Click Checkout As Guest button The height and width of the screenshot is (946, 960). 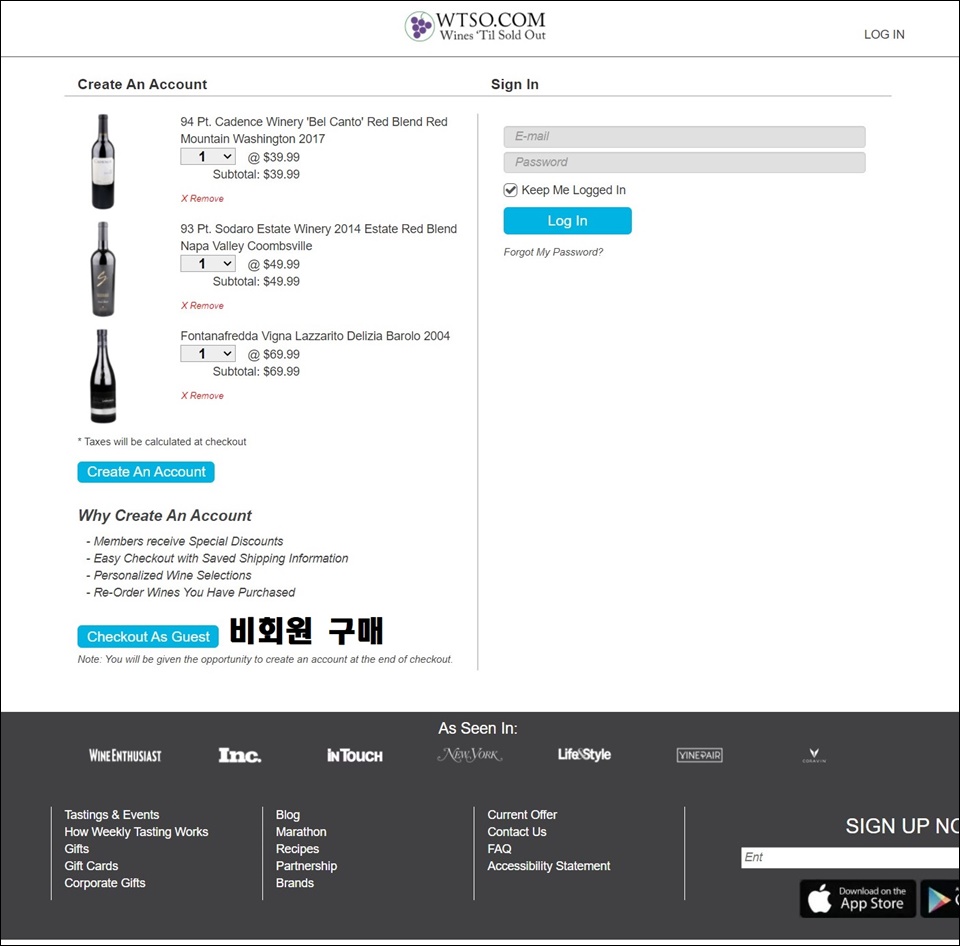148,637
